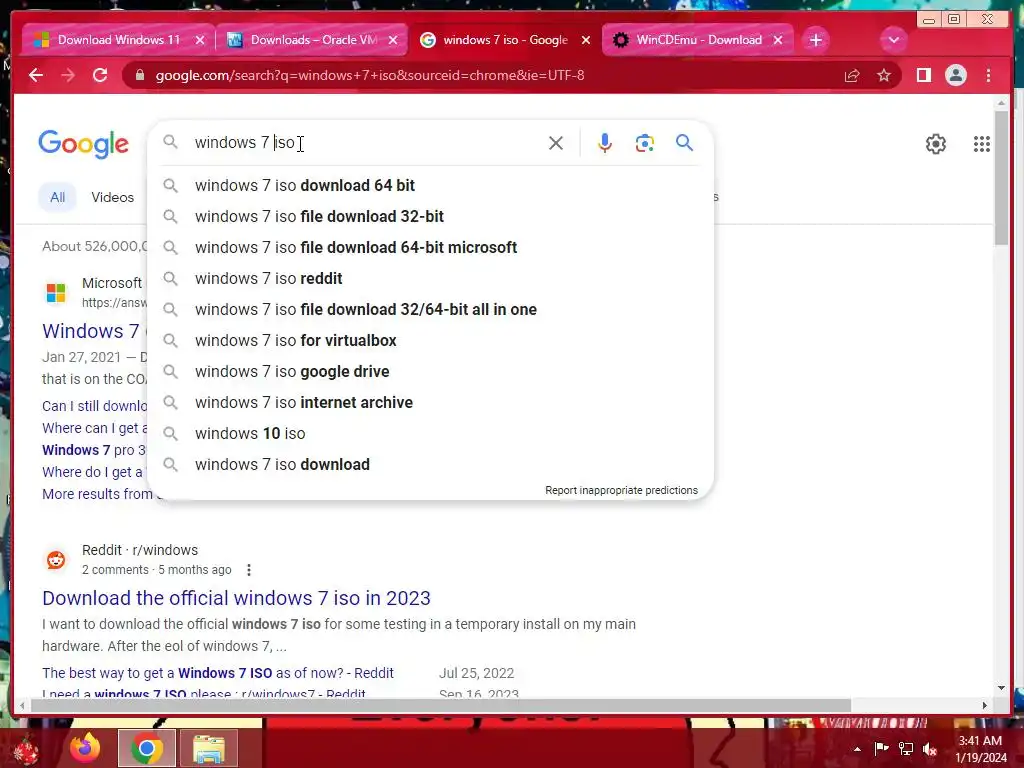Viewport: 1024px width, 768px height.
Task: Open the Chrome profile avatar
Action: pyautogui.click(x=955, y=76)
